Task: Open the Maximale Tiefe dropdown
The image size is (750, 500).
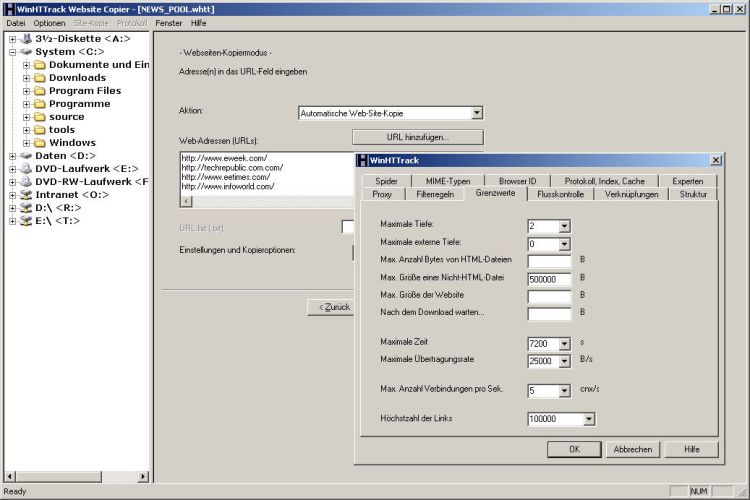Action: [x=564, y=226]
